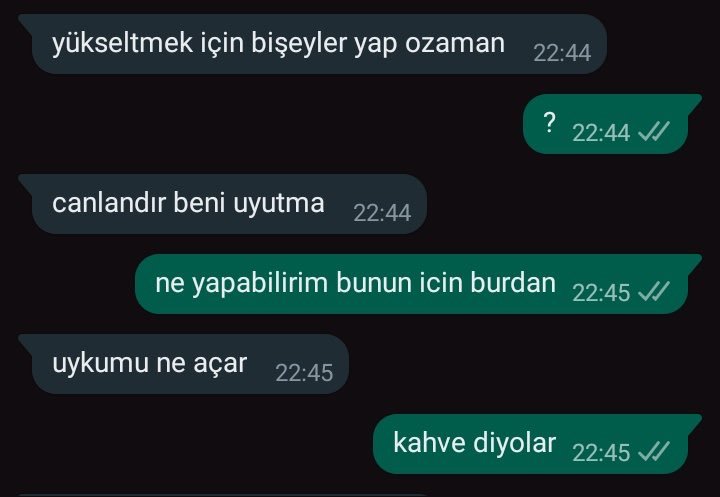Click 22:44 timestamp next to 'canlandır beni uyutma'
Viewport: 720px width, 497px height.
[382, 213]
